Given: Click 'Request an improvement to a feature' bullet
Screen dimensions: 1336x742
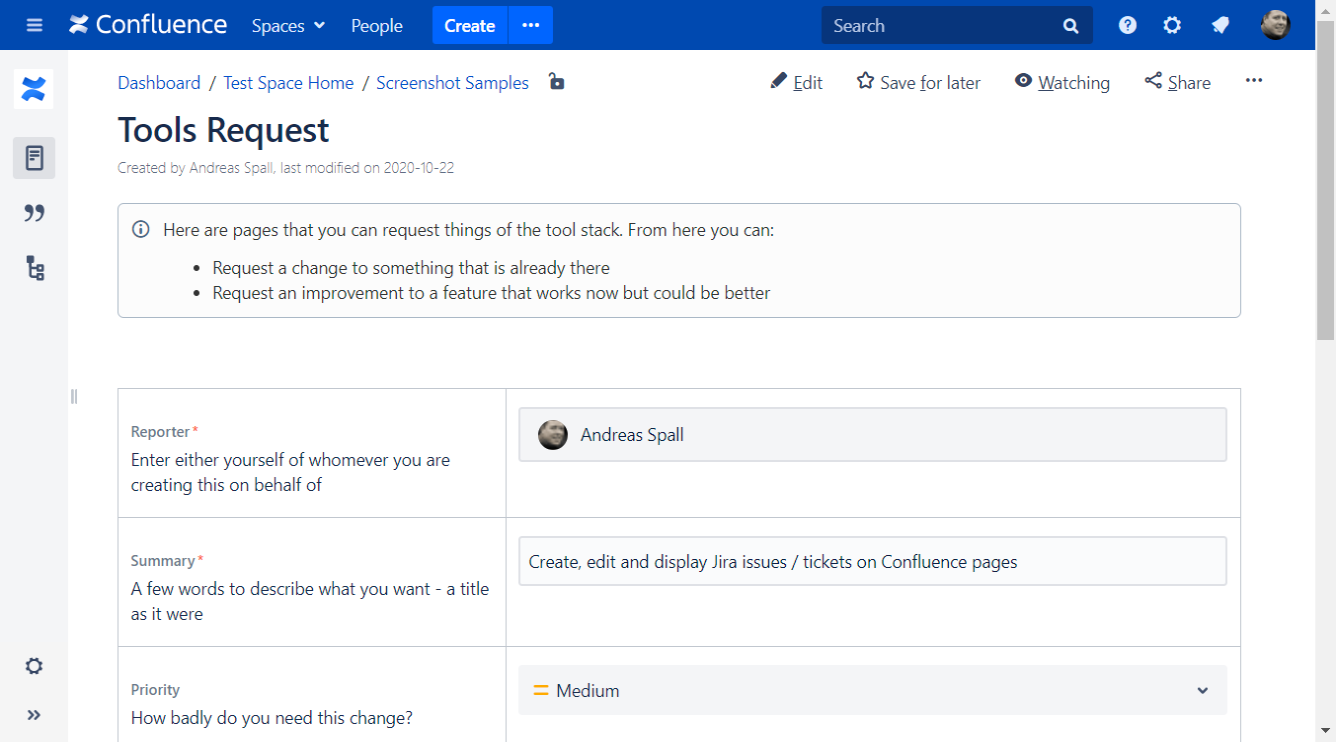Looking at the screenshot, I should [x=491, y=293].
